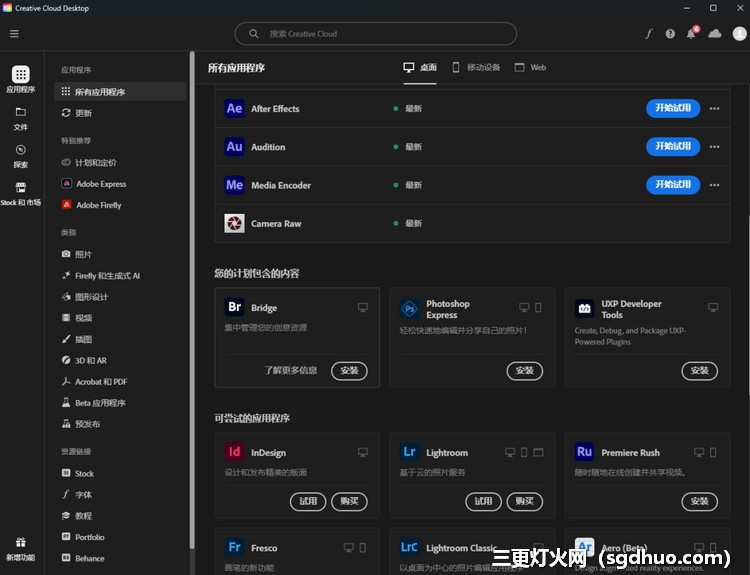The height and width of the screenshot is (575, 750).
Task: Start trial (开始试用) for After Effects
Action: pos(673,108)
